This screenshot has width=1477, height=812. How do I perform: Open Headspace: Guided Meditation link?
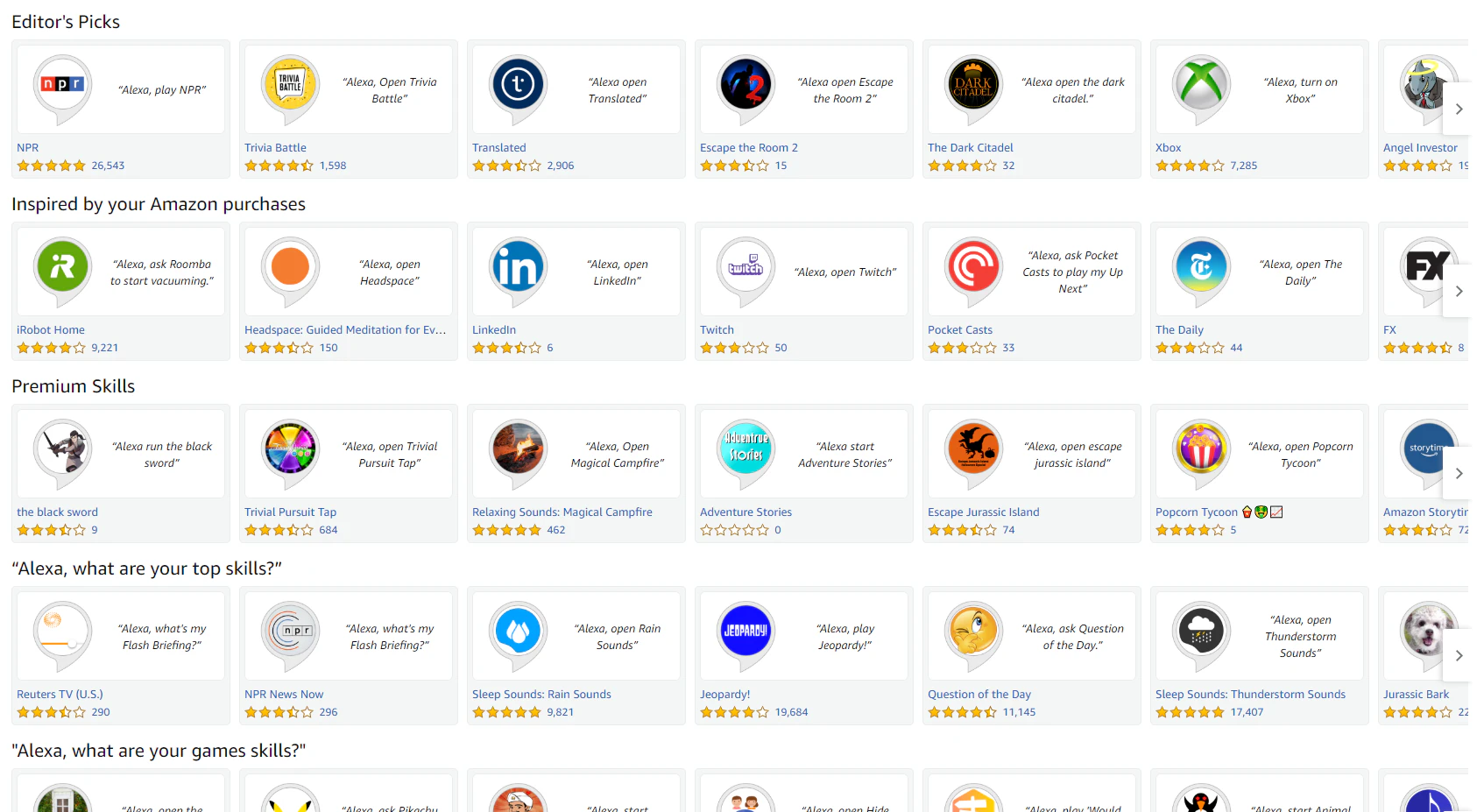point(345,330)
